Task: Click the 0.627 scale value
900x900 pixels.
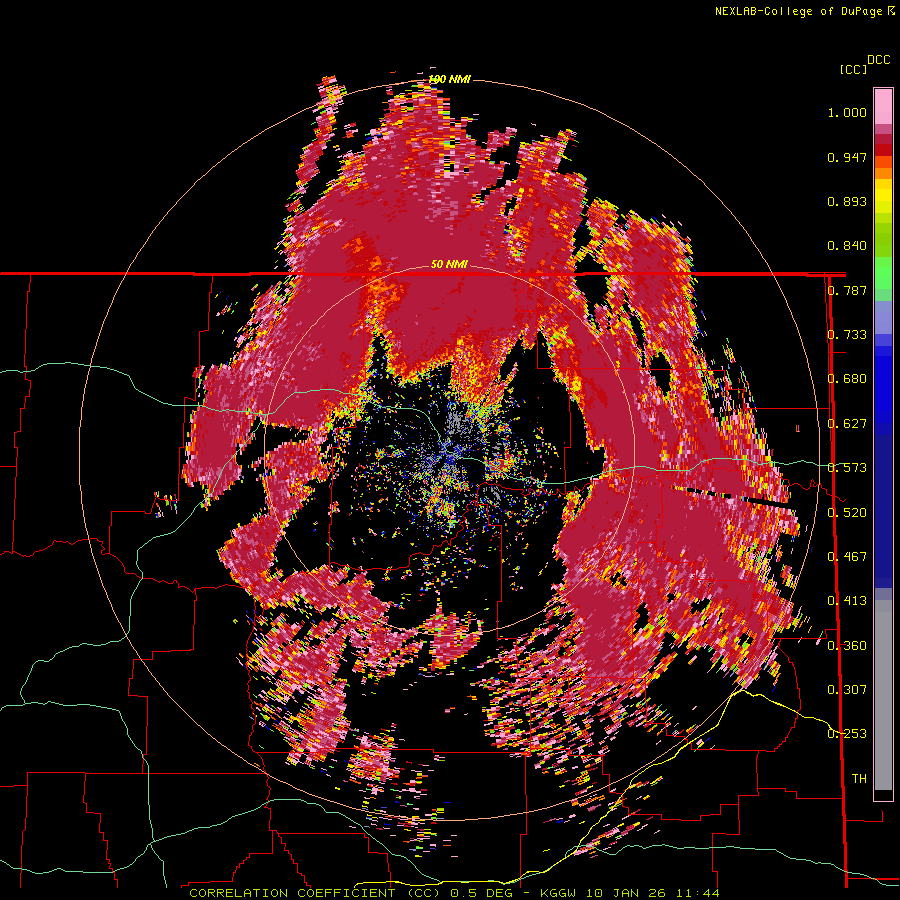Action: tap(847, 424)
